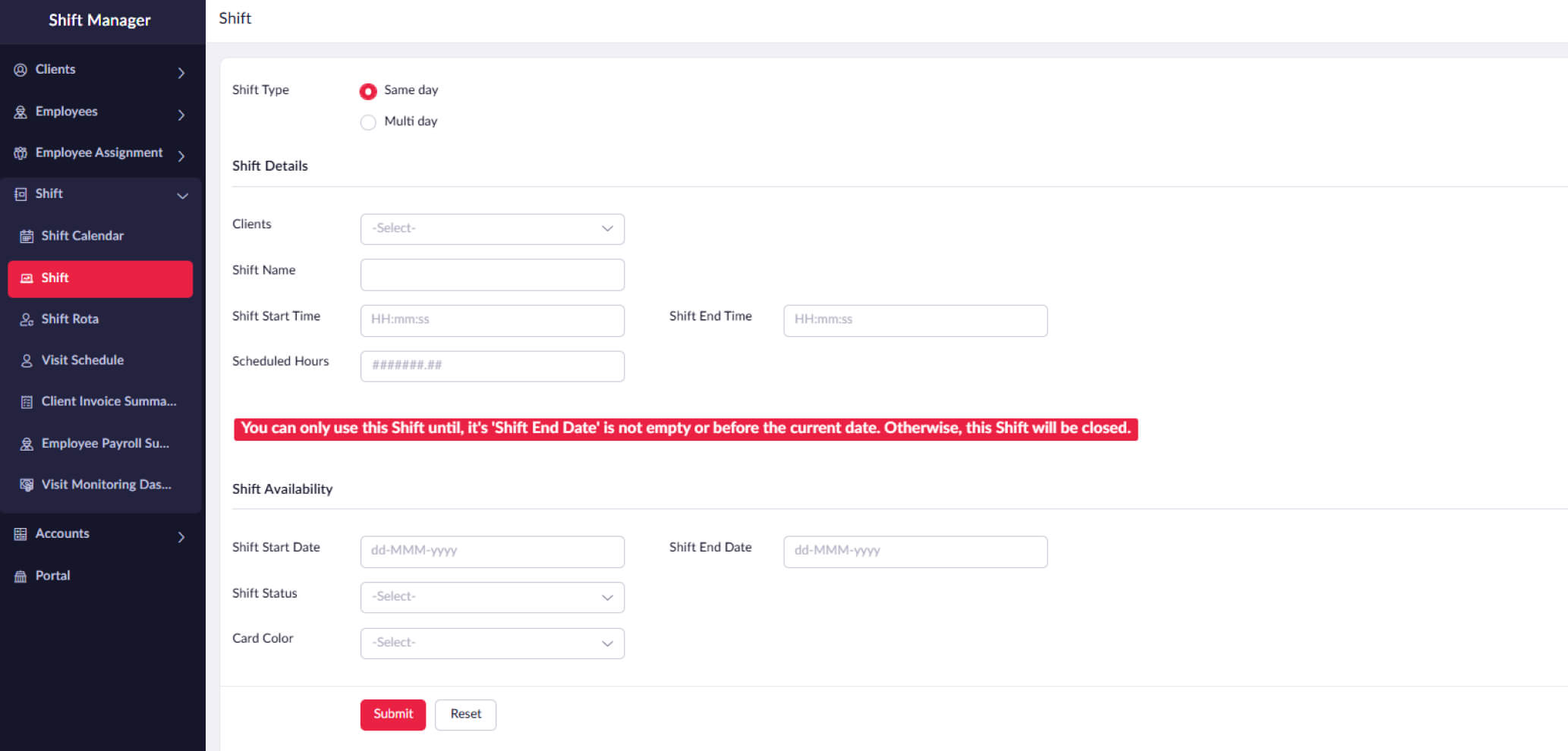Open the Card Color picker dropdown
Screen dimensions: 1568x751
(492, 643)
